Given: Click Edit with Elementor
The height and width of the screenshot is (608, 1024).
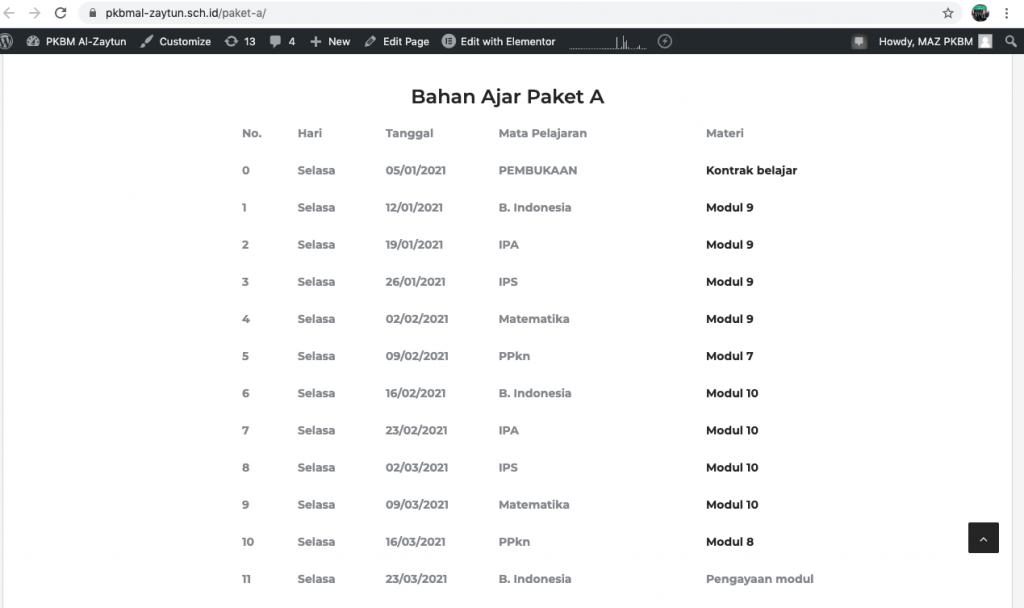Looking at the screenshot, I should pos(499,41).
